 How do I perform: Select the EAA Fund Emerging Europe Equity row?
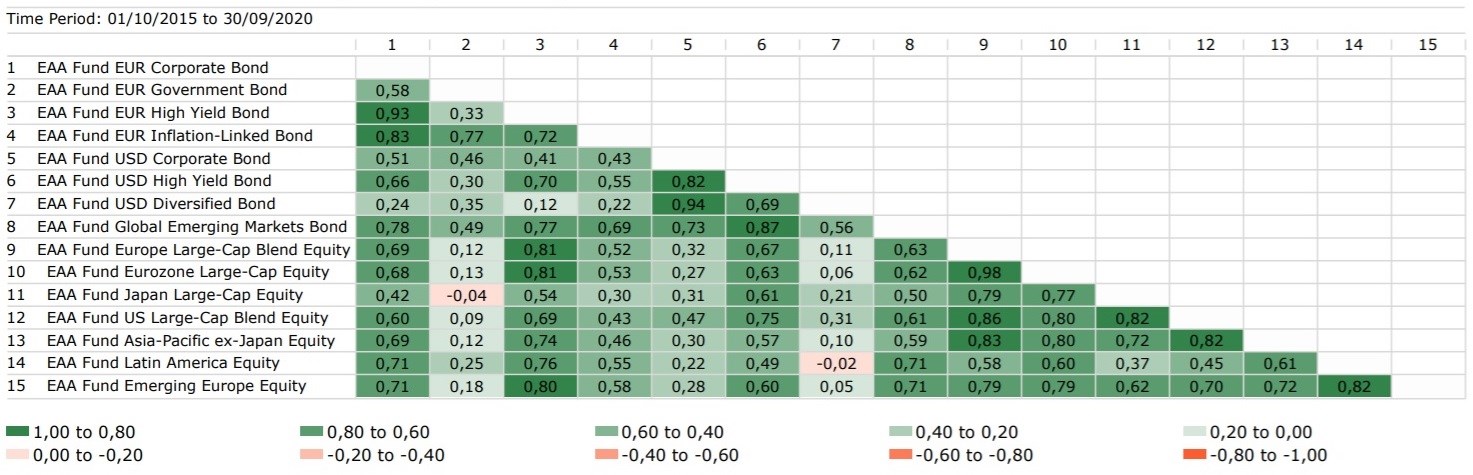point(176,386)
